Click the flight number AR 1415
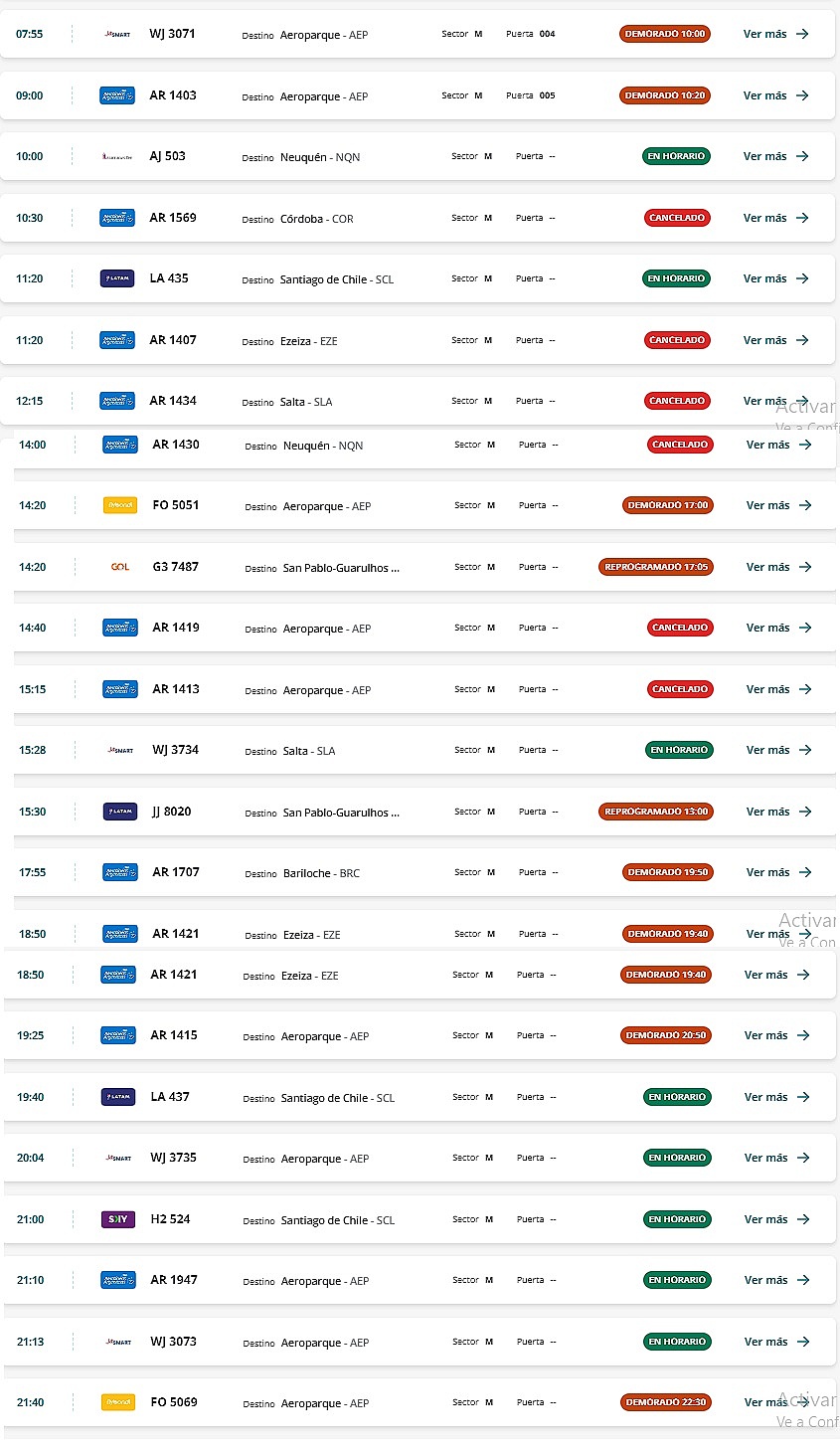The width and height of the screenshot is (840, 1453). click(x=174, y=1035)
